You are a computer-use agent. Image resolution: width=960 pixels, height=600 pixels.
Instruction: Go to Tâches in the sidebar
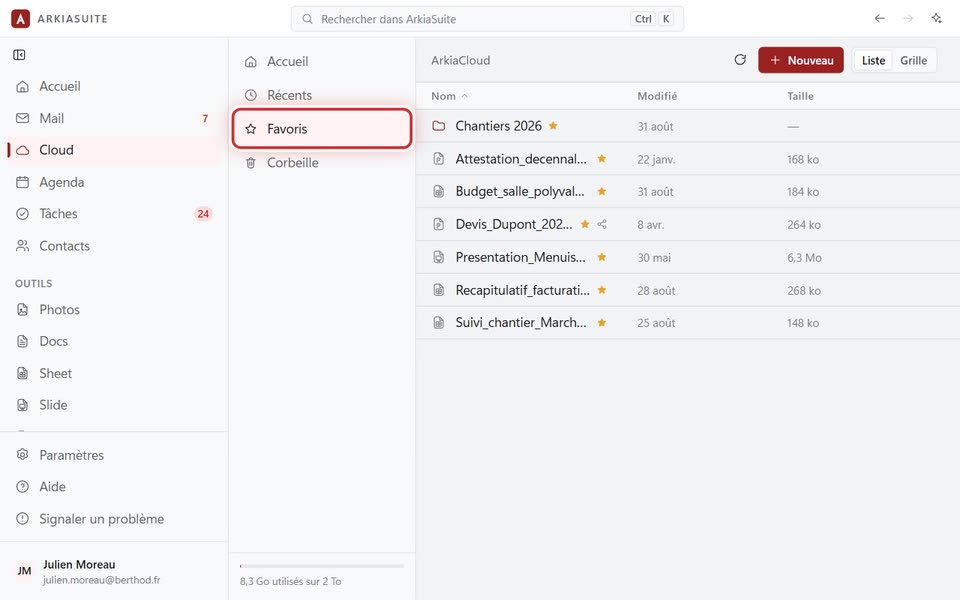(114, 214)
